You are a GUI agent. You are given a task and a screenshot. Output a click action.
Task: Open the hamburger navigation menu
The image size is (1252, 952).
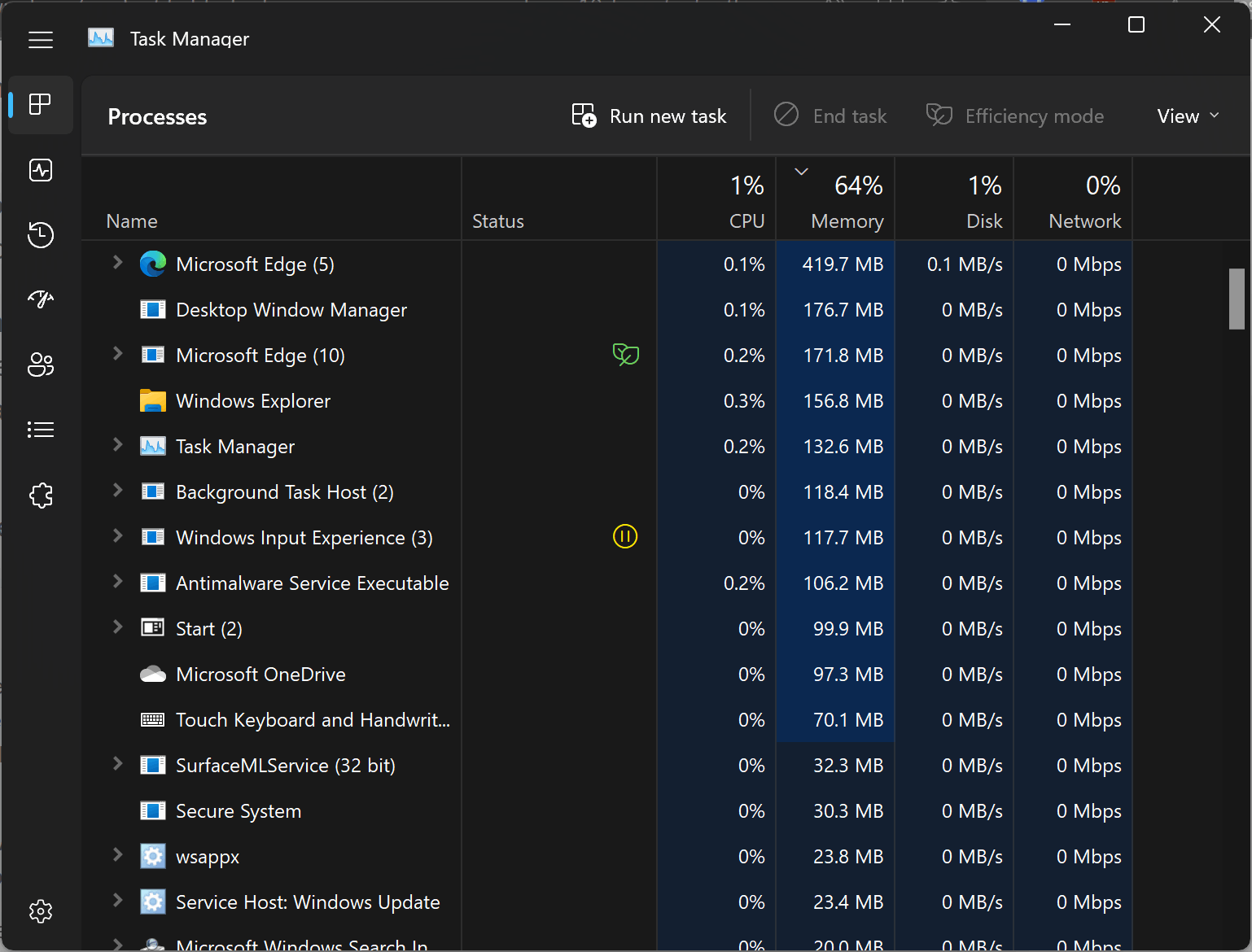tap(41, 39)
